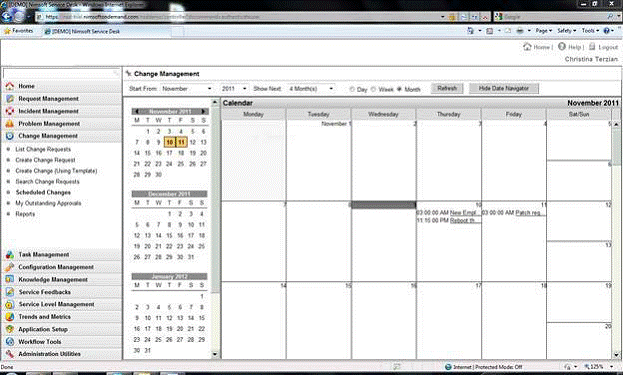Select the Task Management icon
This screenshot has width=623, height=375.
pyautogui.click(x=10, y=255)
